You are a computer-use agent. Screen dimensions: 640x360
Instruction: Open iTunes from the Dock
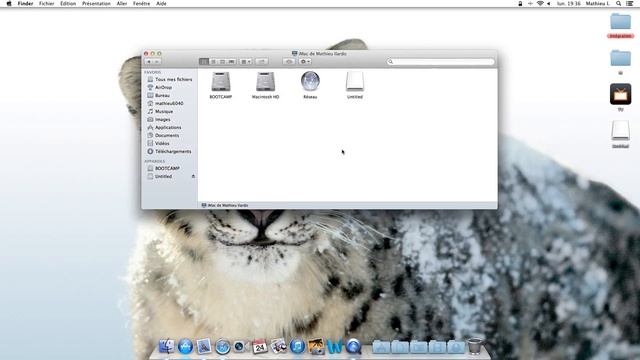298,347
